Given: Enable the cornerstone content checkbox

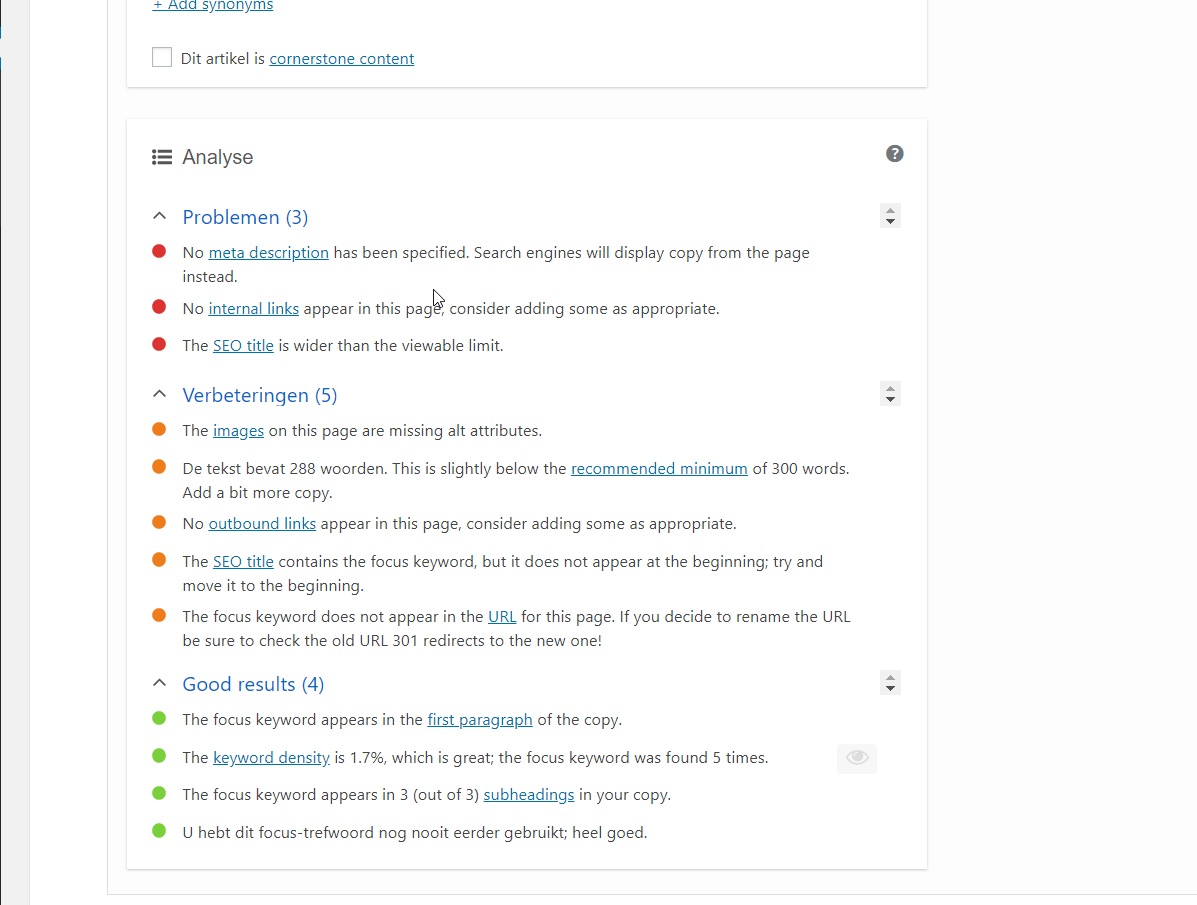Looking at the screenshot, I should 161,57.
